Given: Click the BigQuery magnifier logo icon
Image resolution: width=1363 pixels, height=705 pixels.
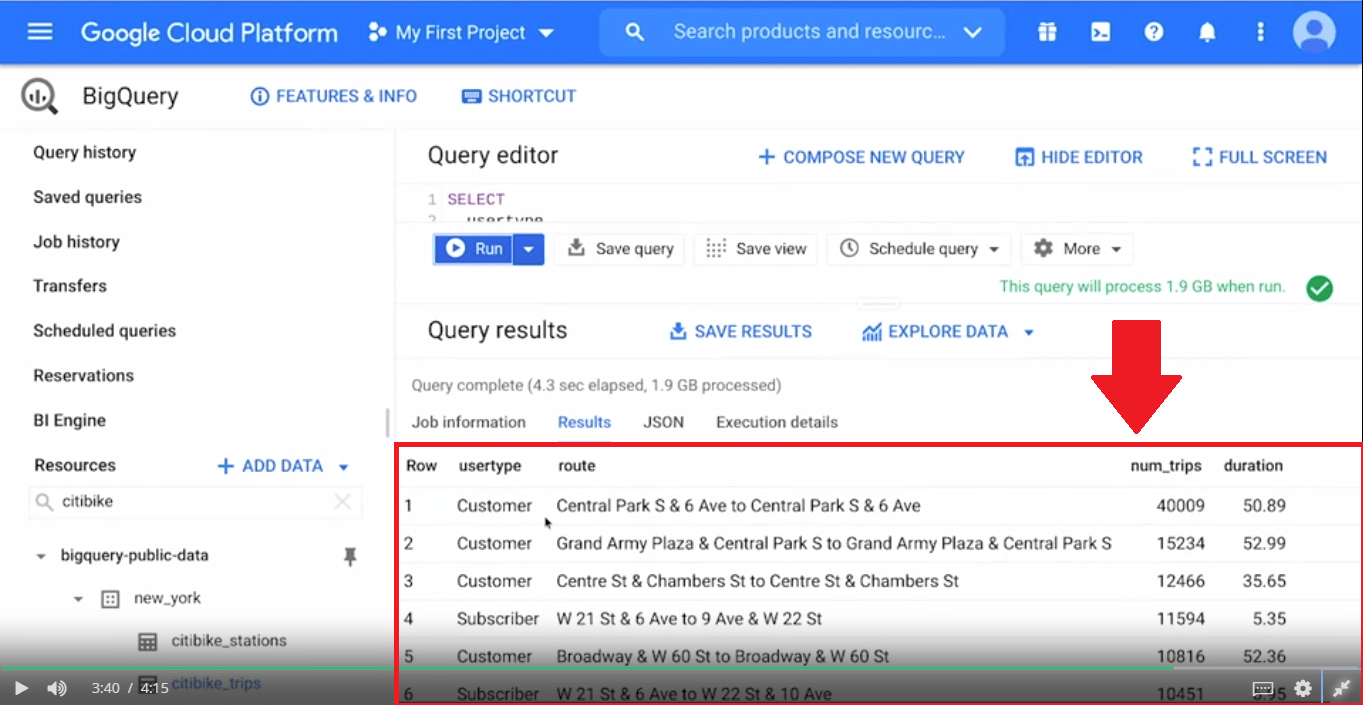Looking at the screenshot, I should pyautogui.click(x=39, y=97).
